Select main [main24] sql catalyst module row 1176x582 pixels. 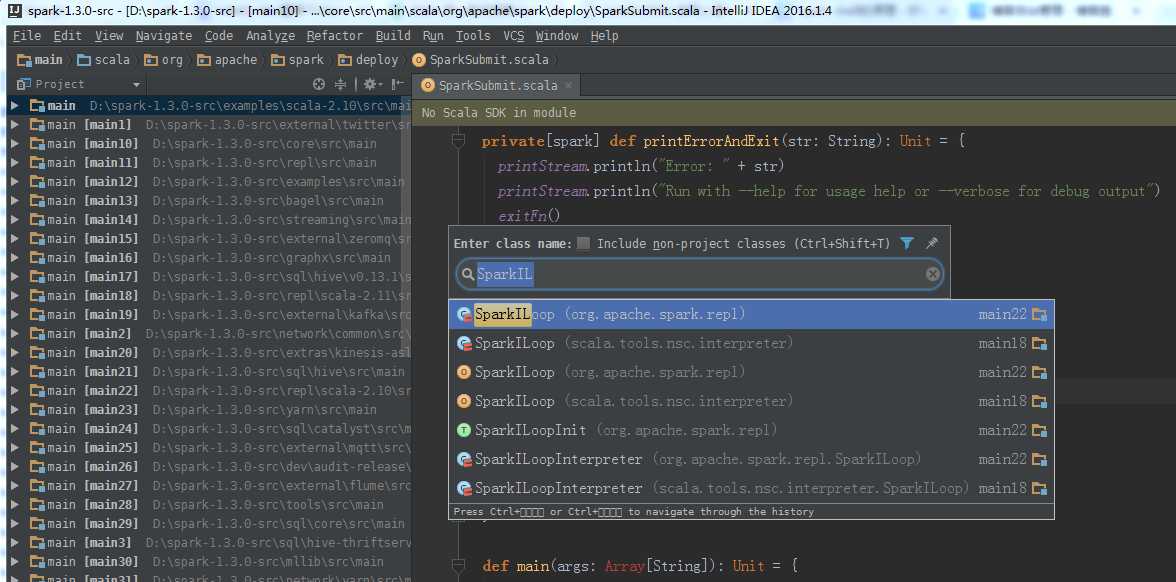[x=209, y=428]
